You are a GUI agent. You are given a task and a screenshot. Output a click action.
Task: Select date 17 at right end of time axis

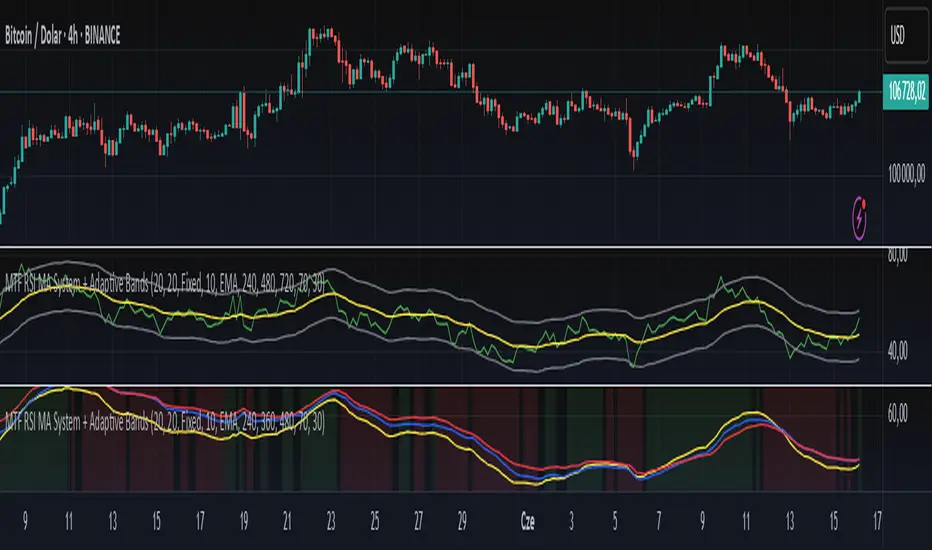877,521
